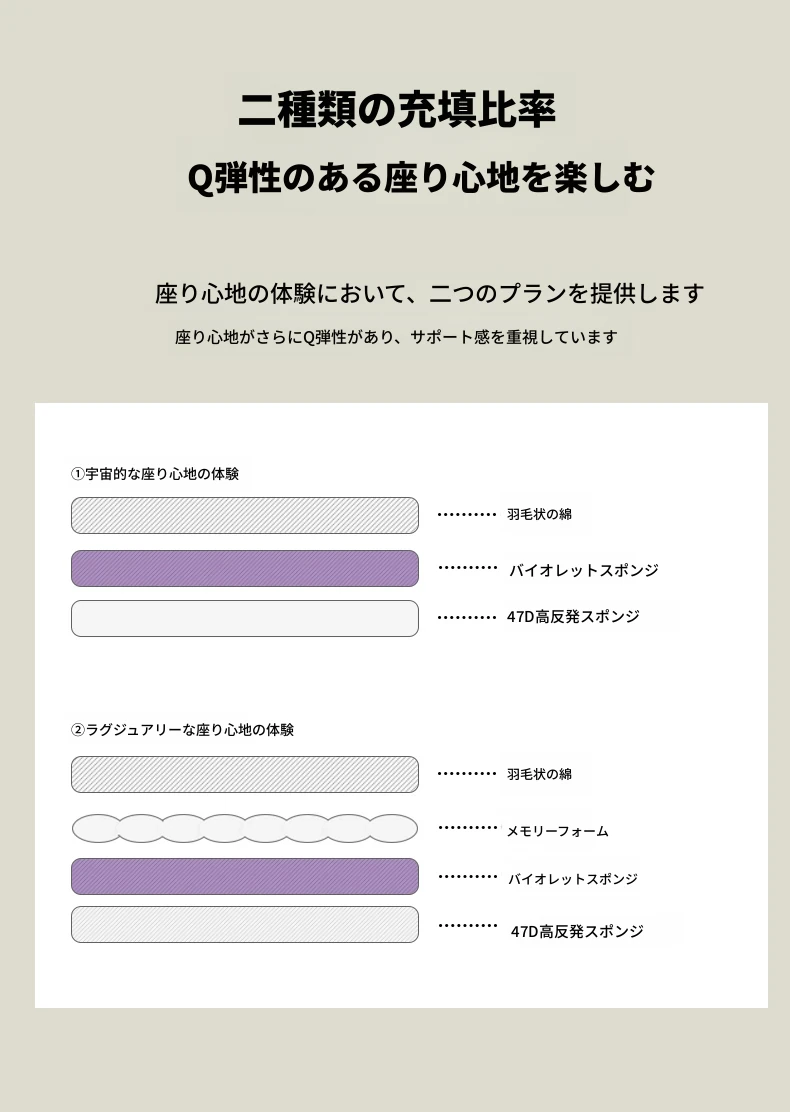The height and width of the screenshot is (1112, 790).
Task: Click the ②ラグジュアリーな座り心地の体験 heading
Action: tap(182, 730)
